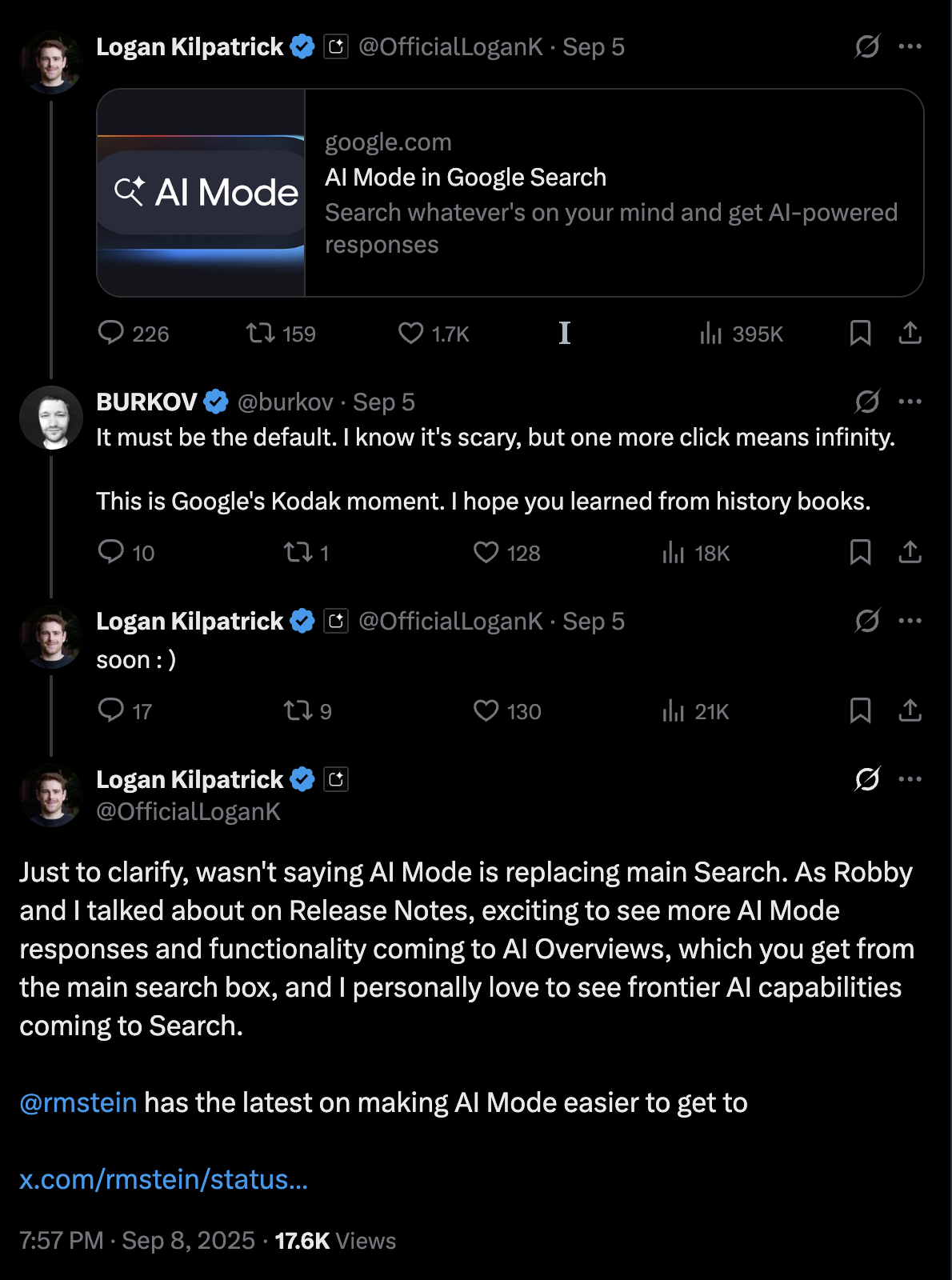Click the @burkov handle
The height and width of the screenshot is (1280, 952).
coord(285,402)
